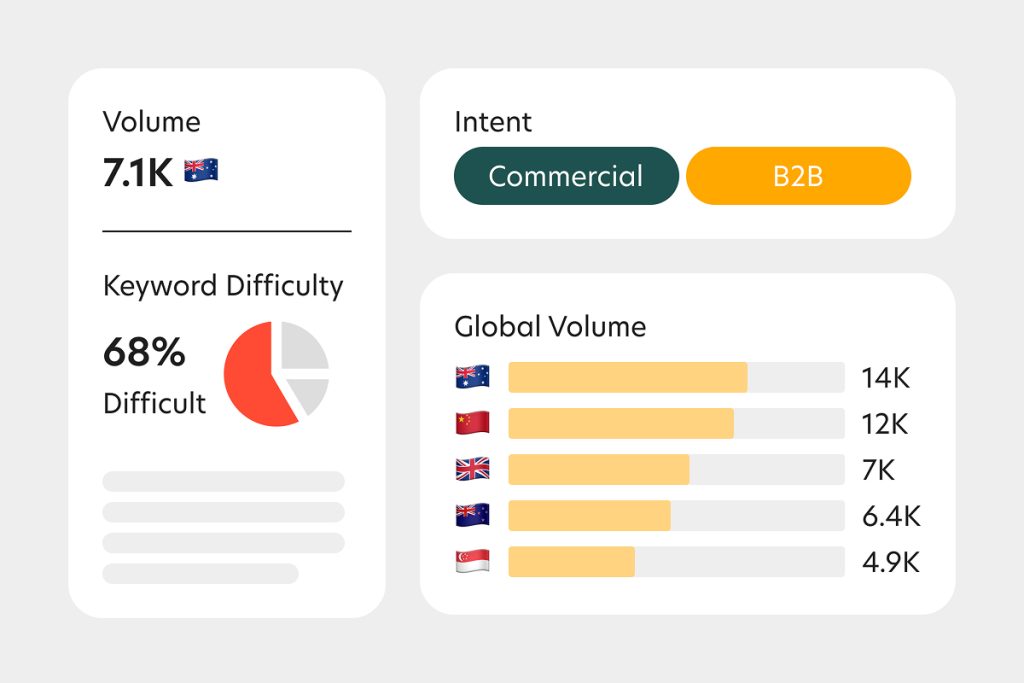
Task: Click the 4.9K volume bar
Action: tap(571, 561)
